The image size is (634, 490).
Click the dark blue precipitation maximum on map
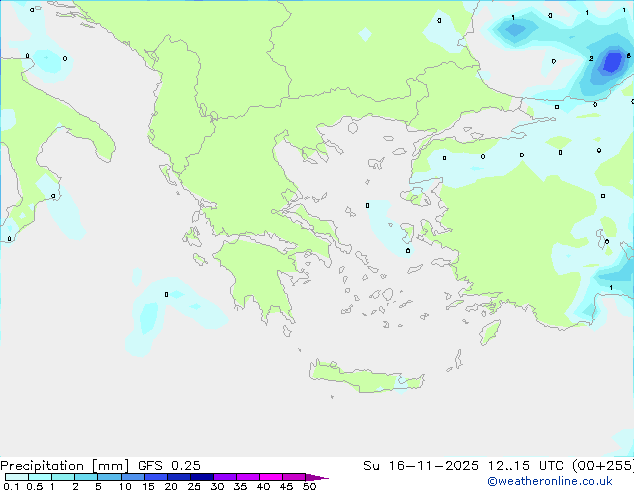[612, 62]
